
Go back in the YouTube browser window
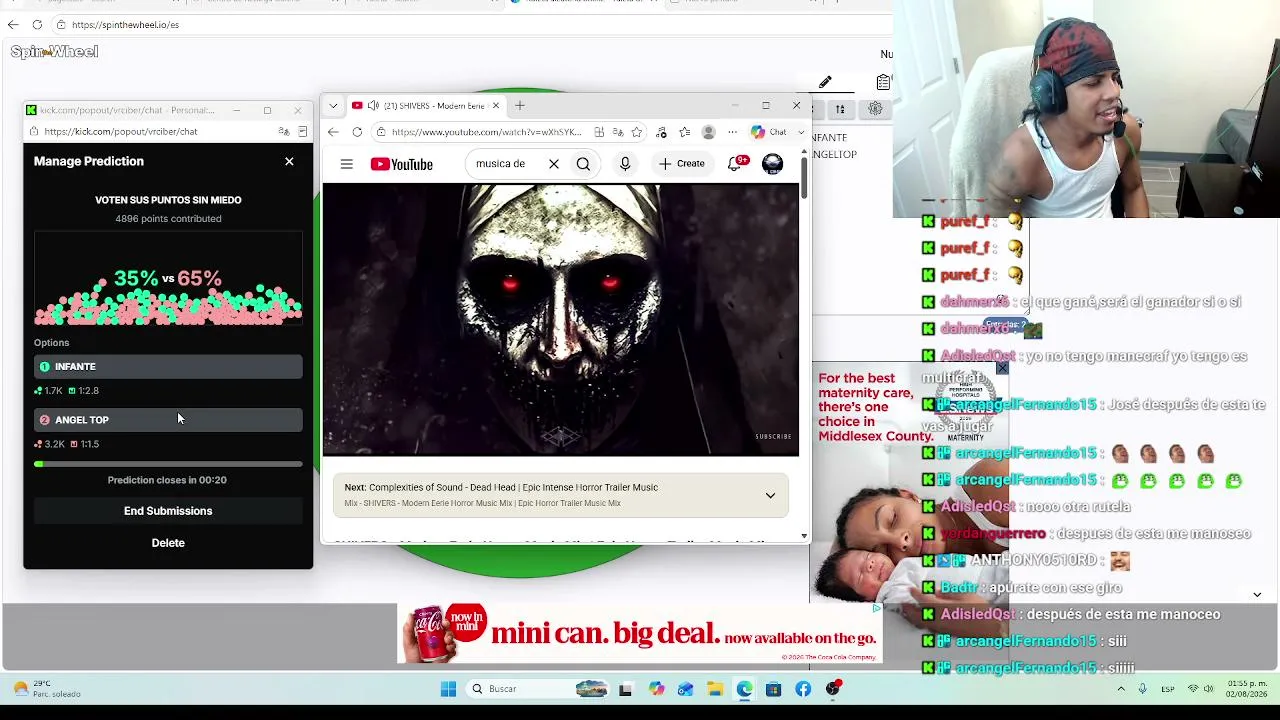[333, 132]
